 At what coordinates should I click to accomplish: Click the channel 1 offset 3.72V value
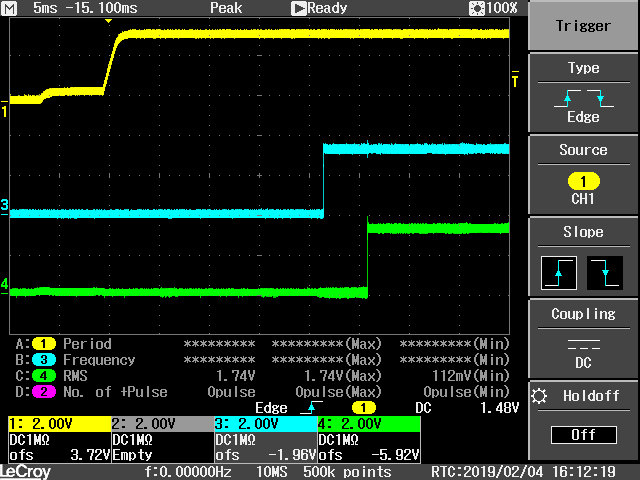90,455
